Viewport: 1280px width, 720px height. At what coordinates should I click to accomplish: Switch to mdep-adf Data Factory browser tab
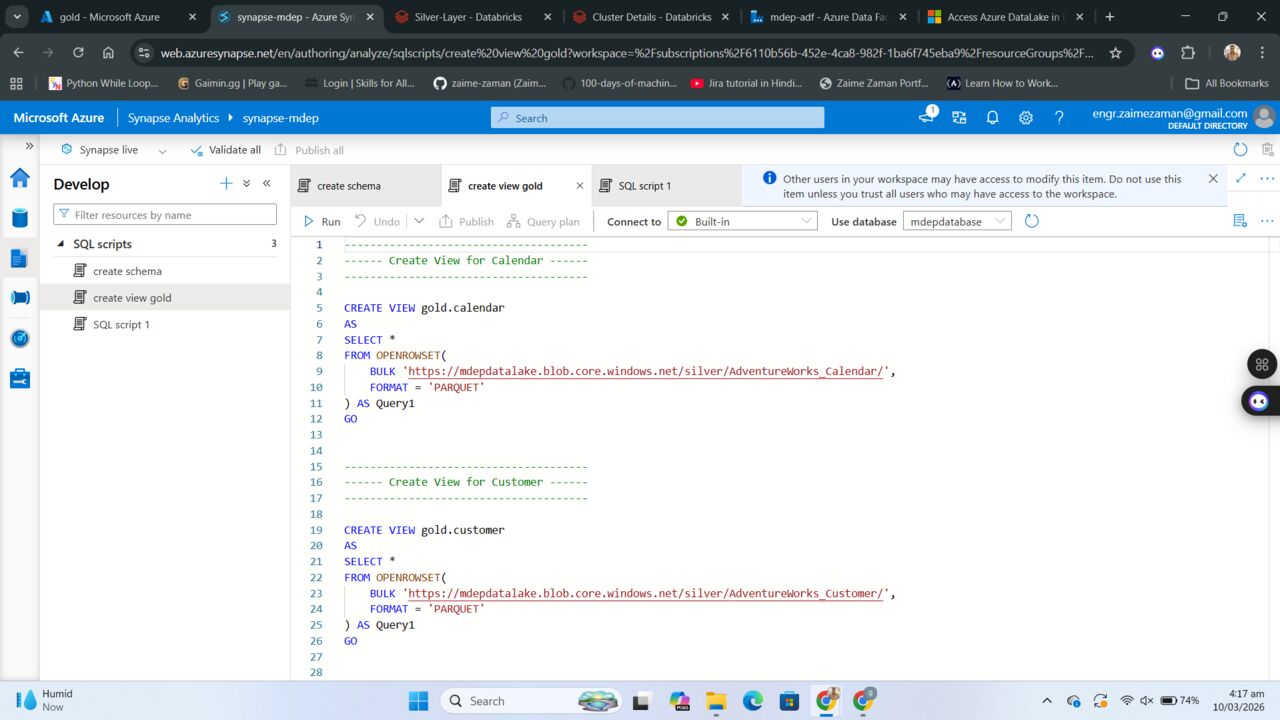827,17
